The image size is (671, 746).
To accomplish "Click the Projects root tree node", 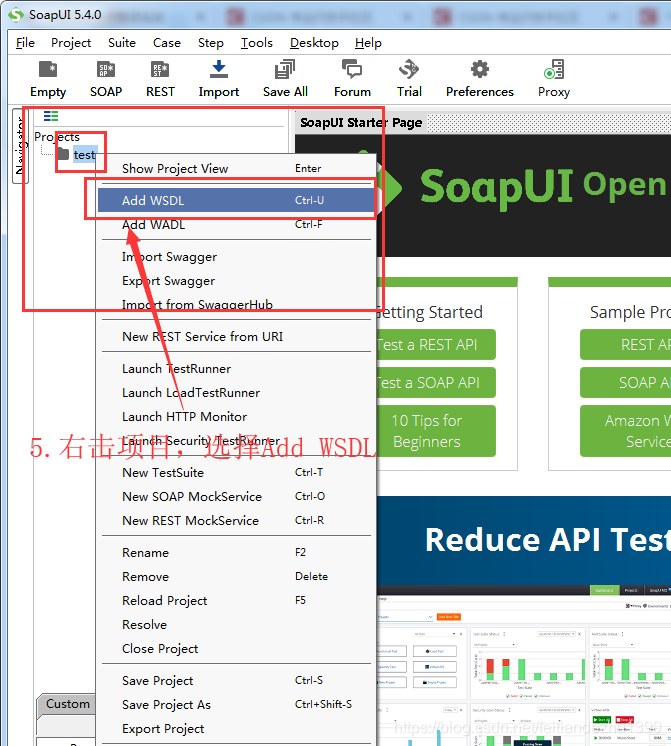I will [x=57, y=137].
